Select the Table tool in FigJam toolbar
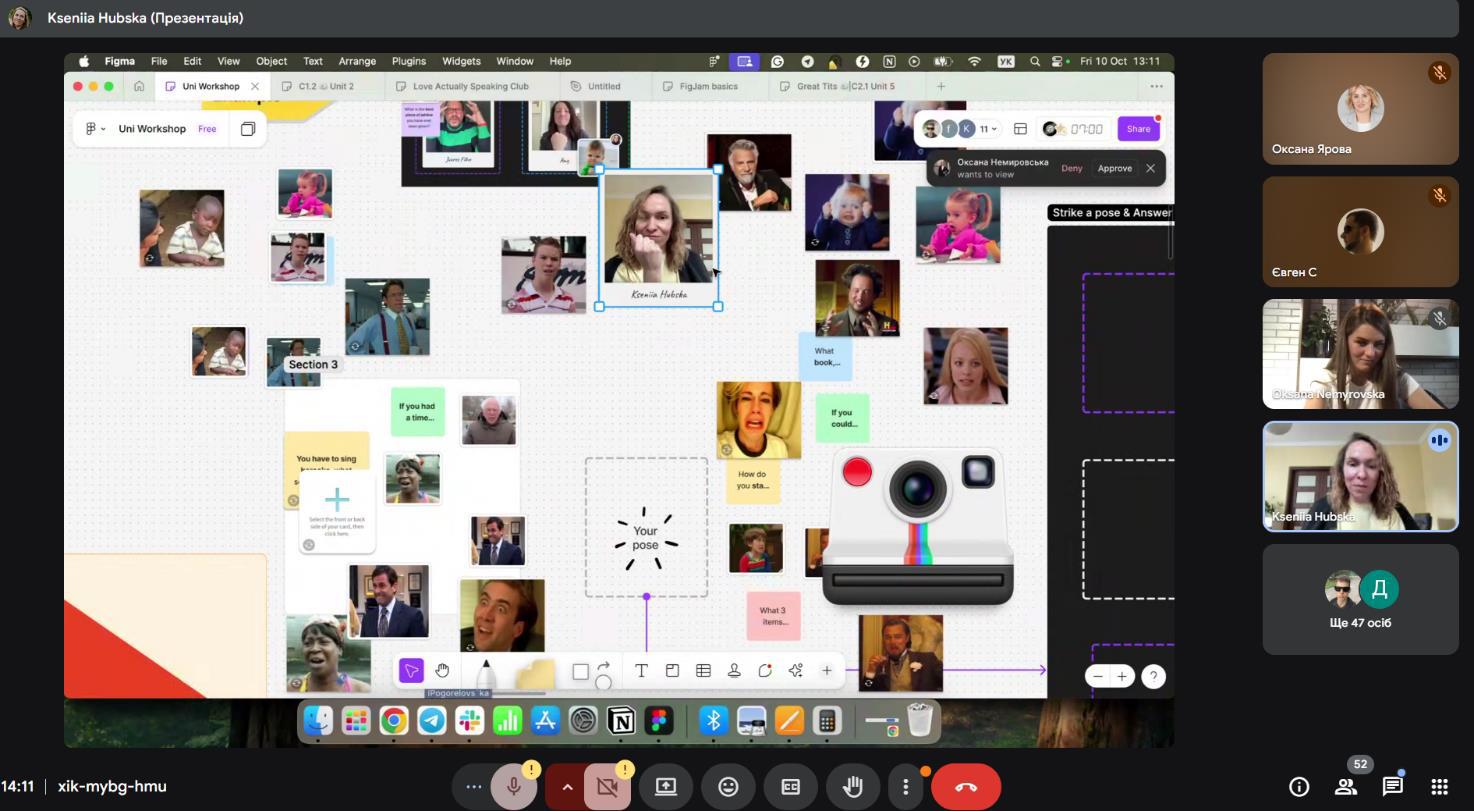The height and width of the screenshot is (811, 1474). tap(703, 671)
